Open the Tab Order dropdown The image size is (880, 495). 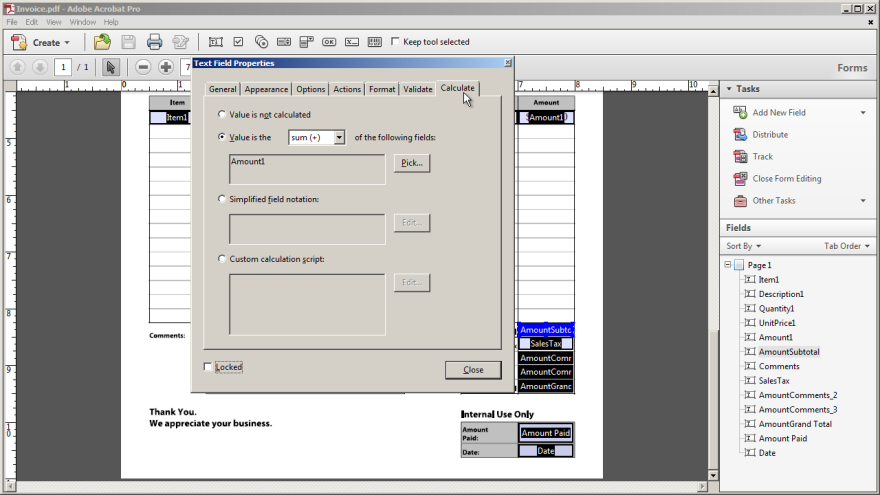tap(847, 246)
